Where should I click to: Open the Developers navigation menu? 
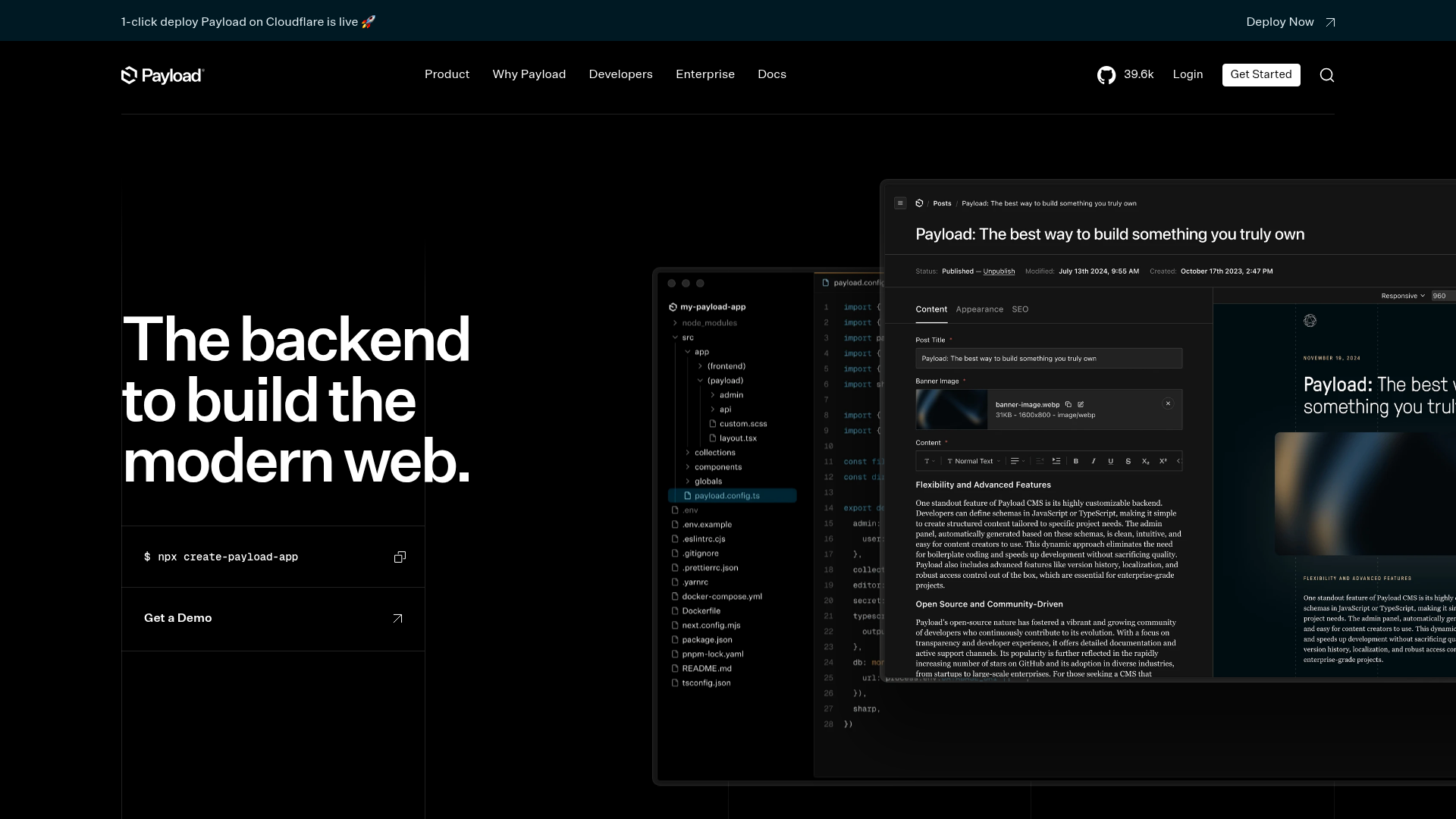pos(620,74)
